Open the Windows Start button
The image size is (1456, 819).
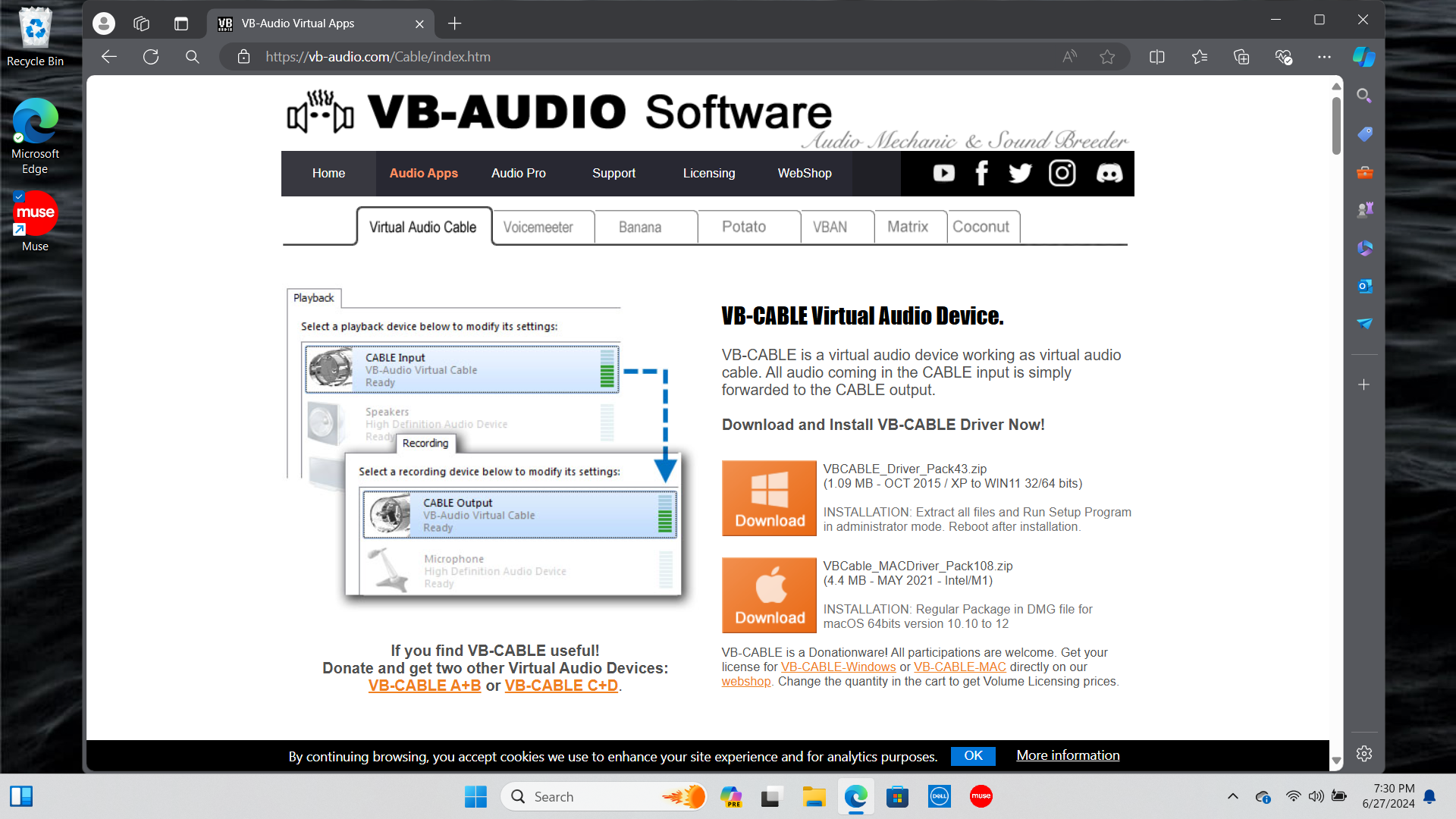click(475, 797)
